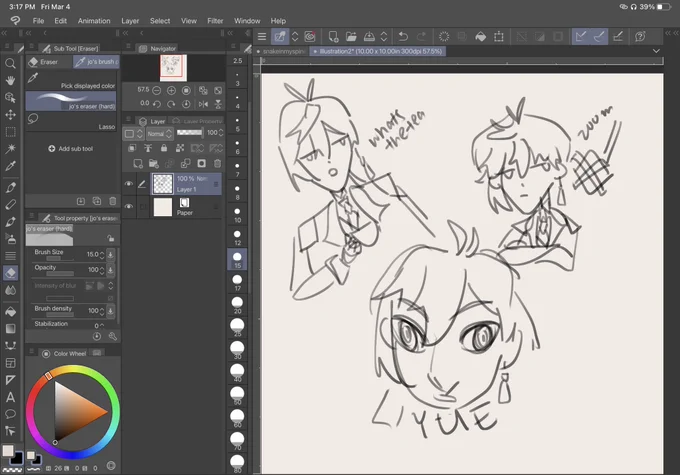680x475 pixels.
Task: Open the Clip Studio support help icon
Action: pyautogui.click(x=640, y=36)
